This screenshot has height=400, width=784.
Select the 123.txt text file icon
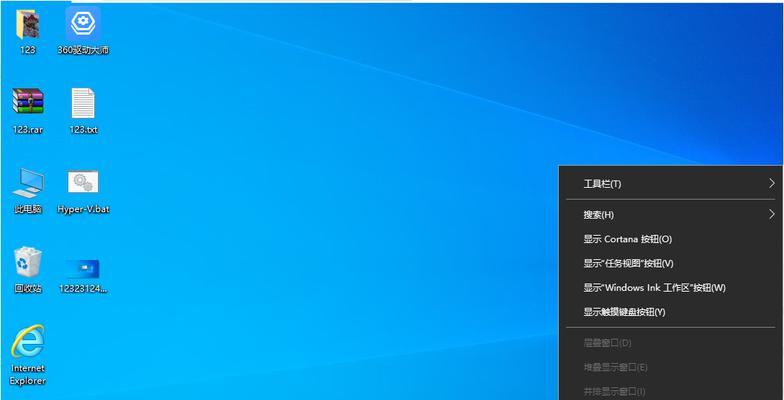[83, 102]
